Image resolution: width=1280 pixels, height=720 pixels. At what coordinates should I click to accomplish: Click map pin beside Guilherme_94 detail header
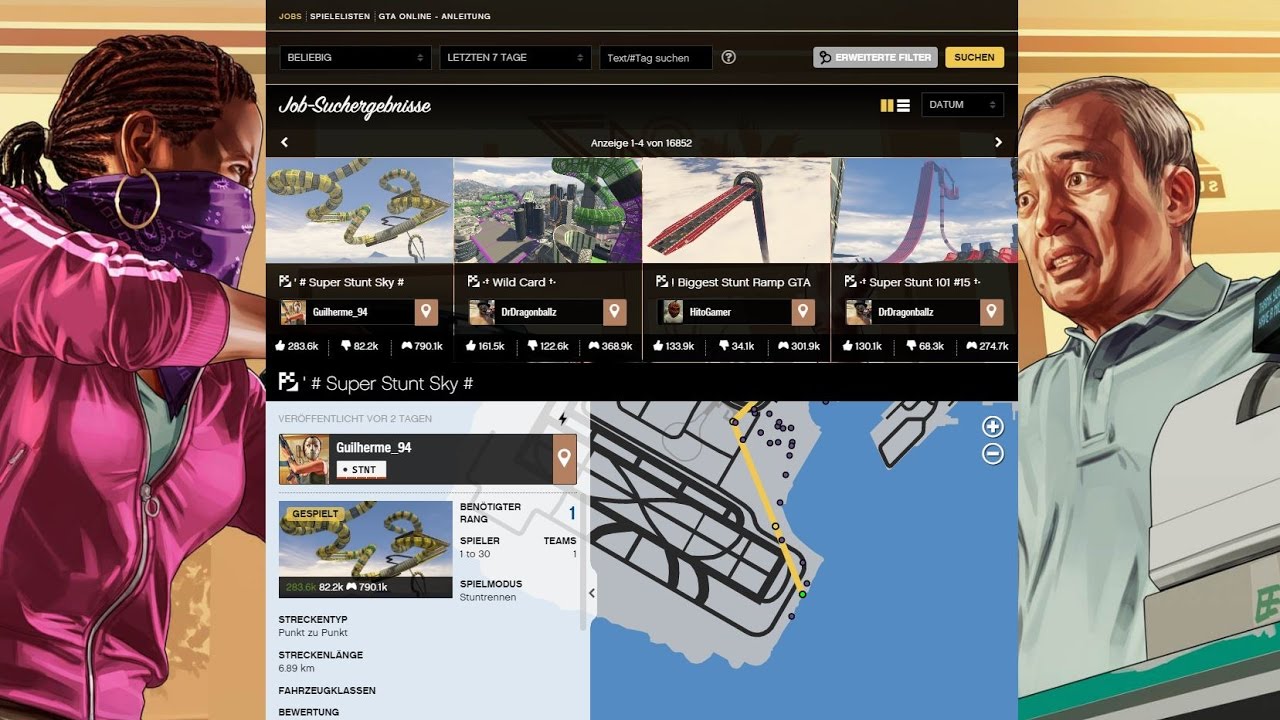coord(564,459)
